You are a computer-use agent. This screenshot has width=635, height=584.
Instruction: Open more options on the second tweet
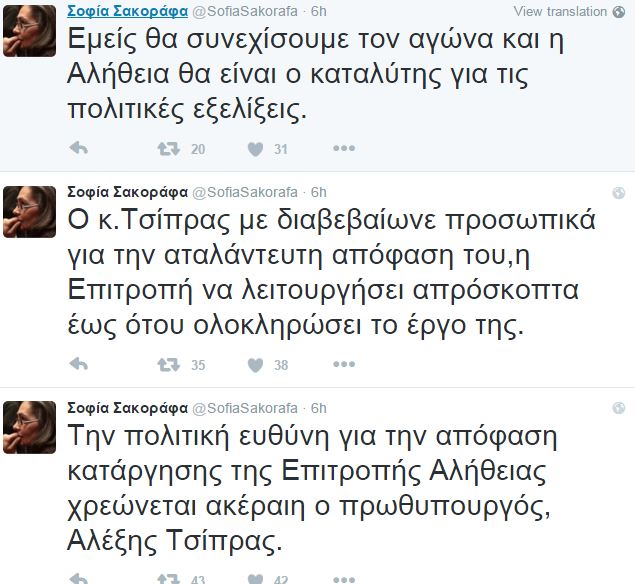pos(343,365)
